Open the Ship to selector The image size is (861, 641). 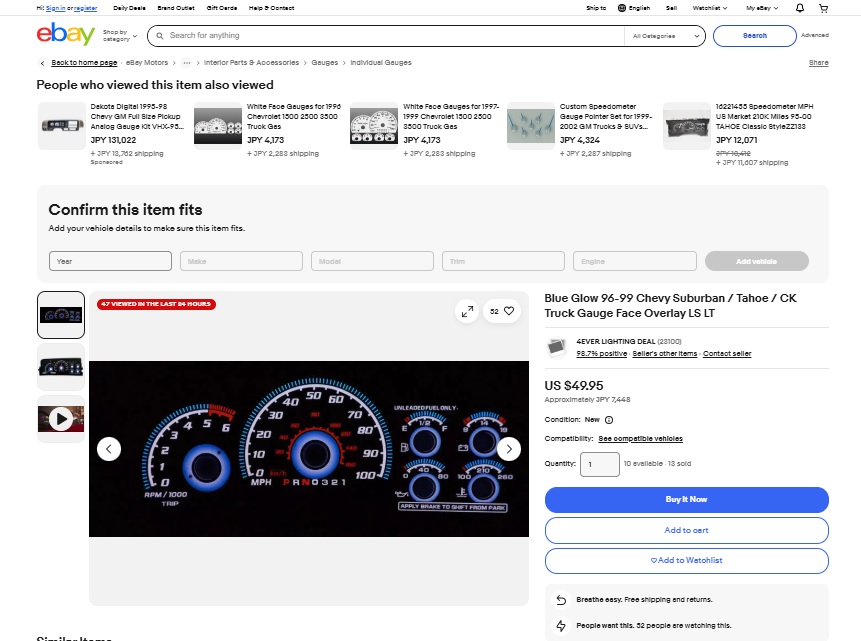click(596, 8)
